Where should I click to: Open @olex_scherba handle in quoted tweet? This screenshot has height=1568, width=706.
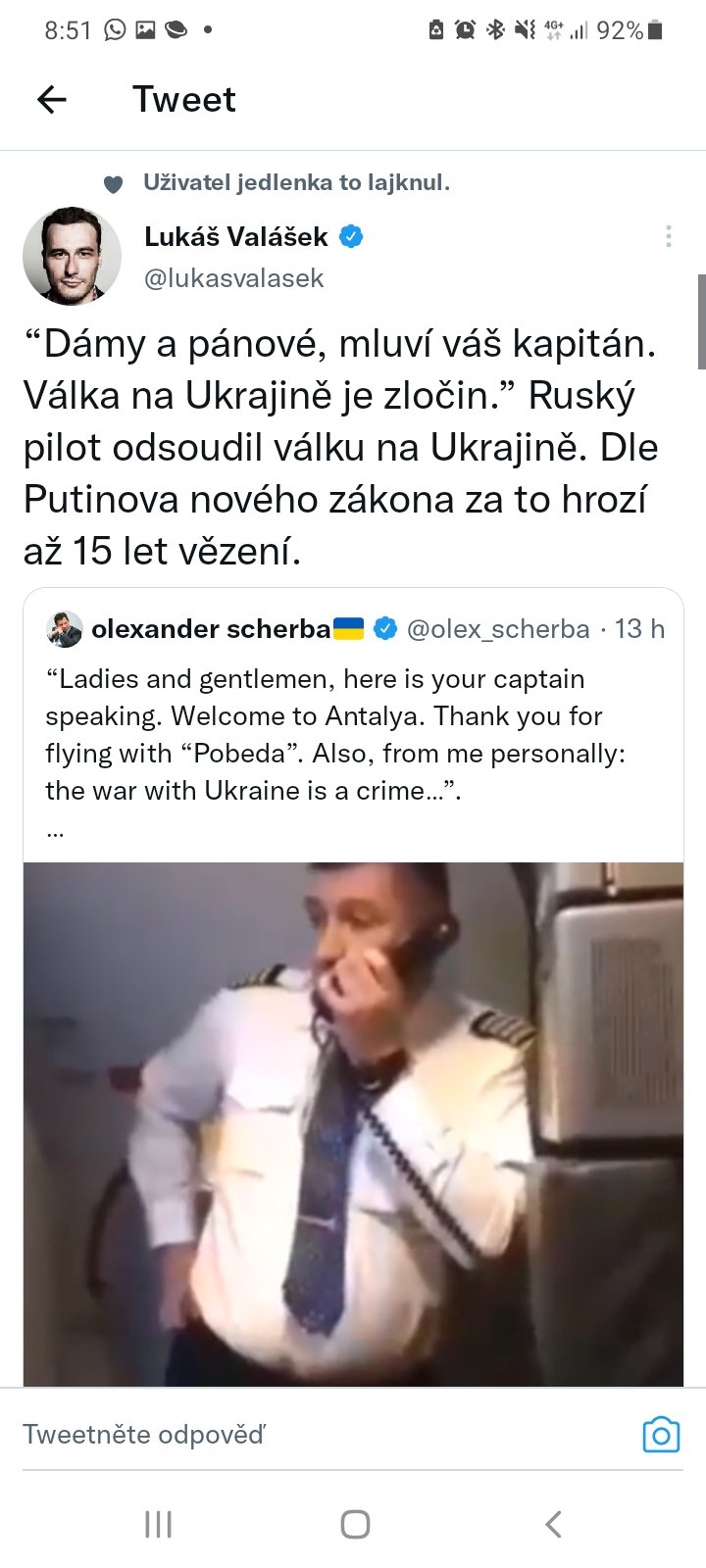coord(498,629)
